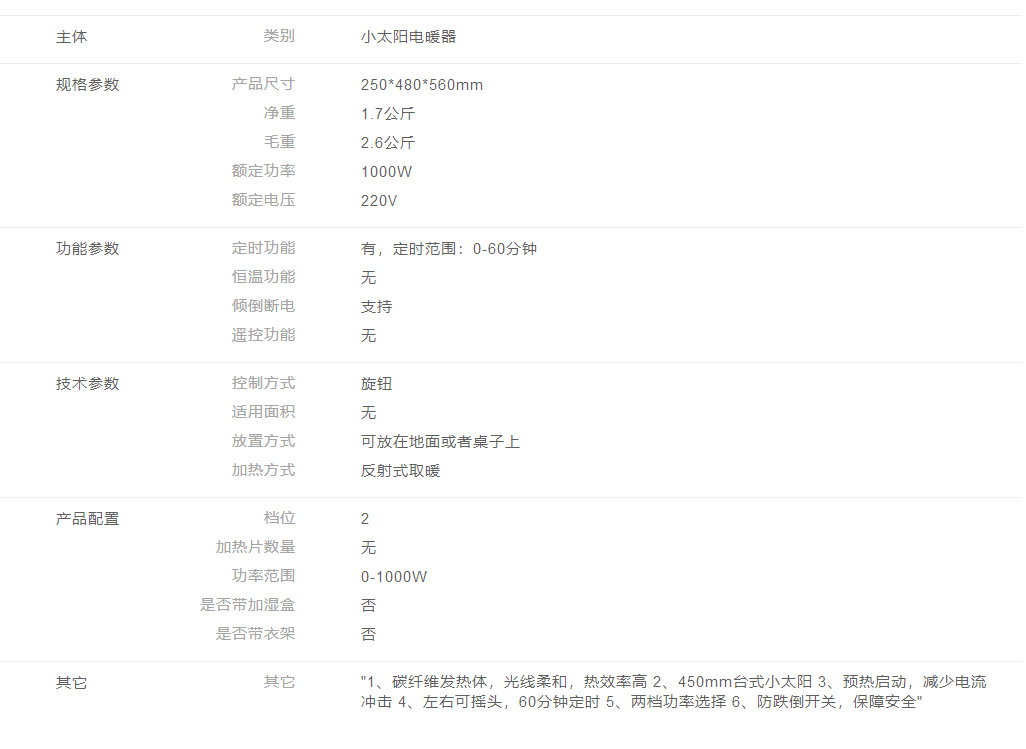Image resolution: width=1026 pixels, height=749 pixels.
Task: Click the 倾倒断电 label
Action: tap(263, 306)
